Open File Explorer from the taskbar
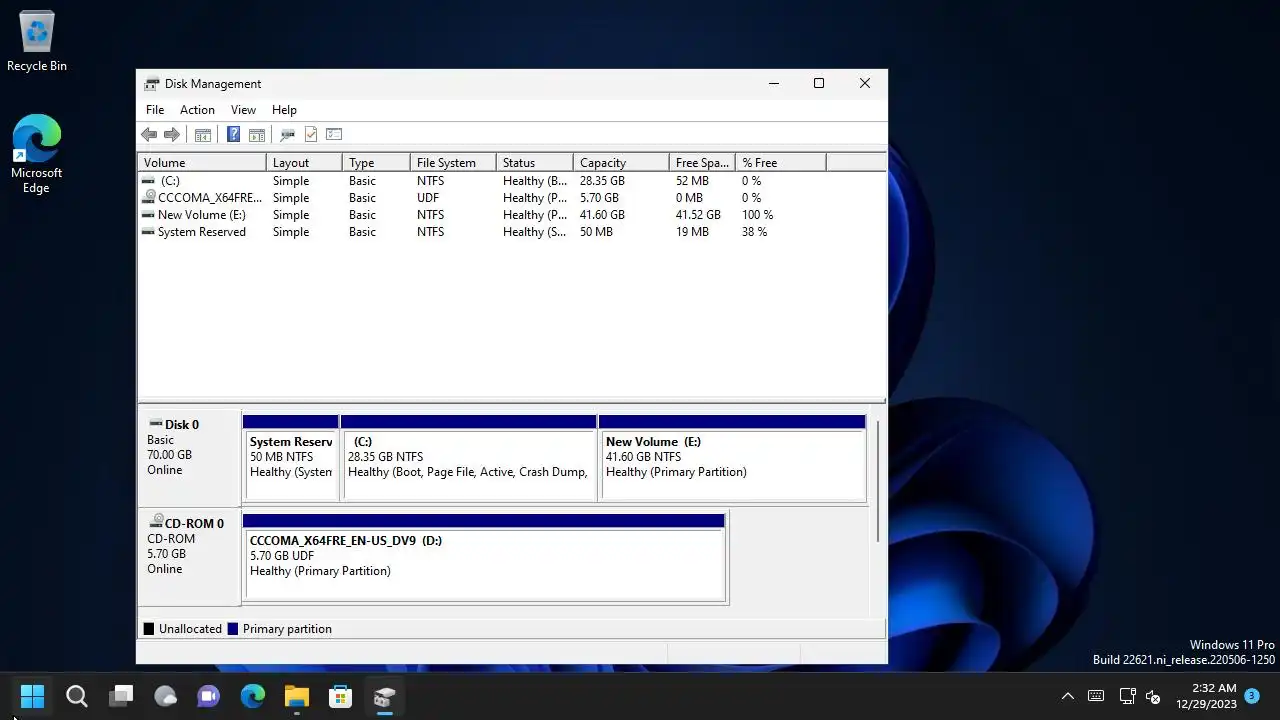The height and width of the screenshot is (720, 1280). point(297,696)
